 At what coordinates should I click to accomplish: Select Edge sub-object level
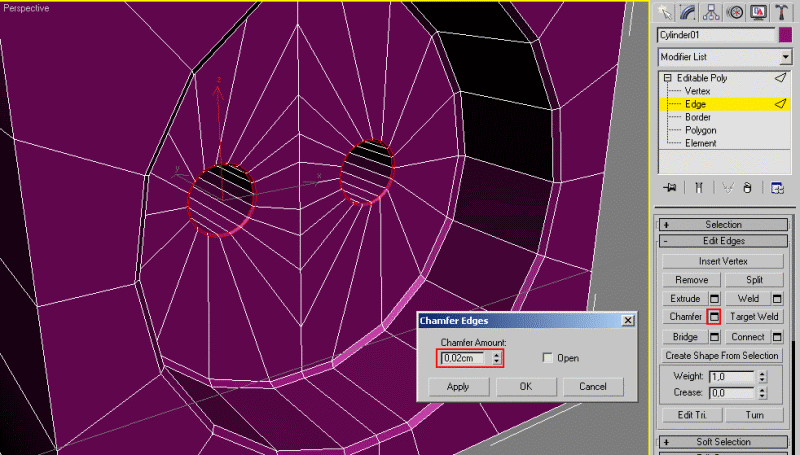tap(695, 104)
